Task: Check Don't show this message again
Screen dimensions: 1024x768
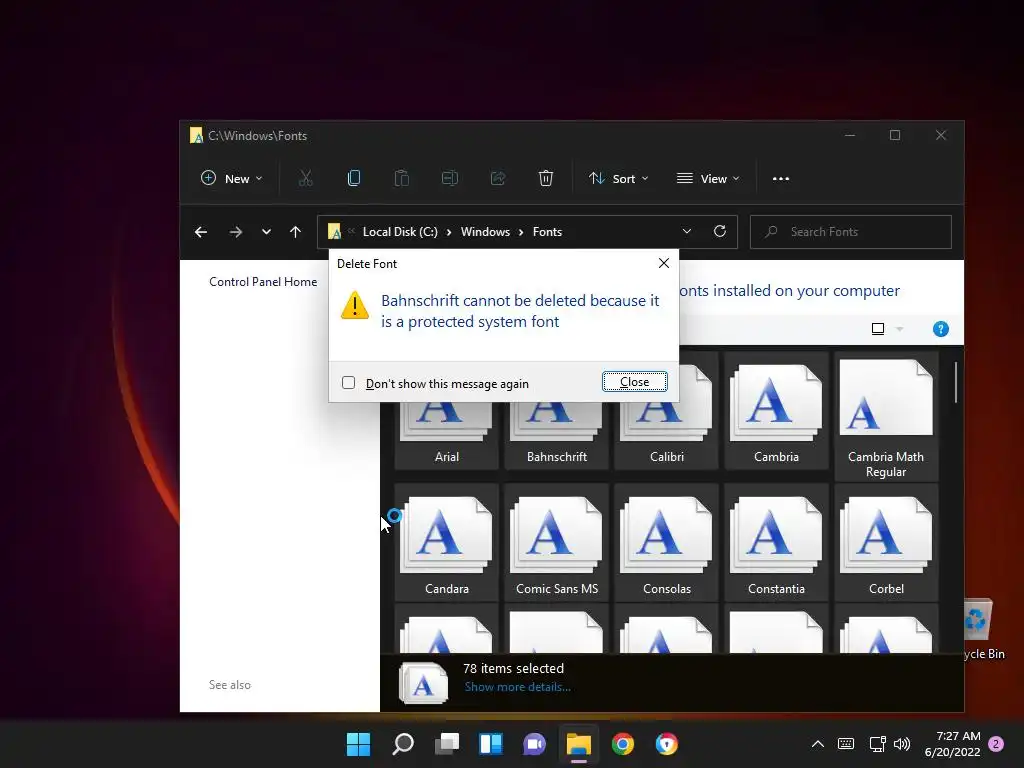Action: [x=349, y=383]
